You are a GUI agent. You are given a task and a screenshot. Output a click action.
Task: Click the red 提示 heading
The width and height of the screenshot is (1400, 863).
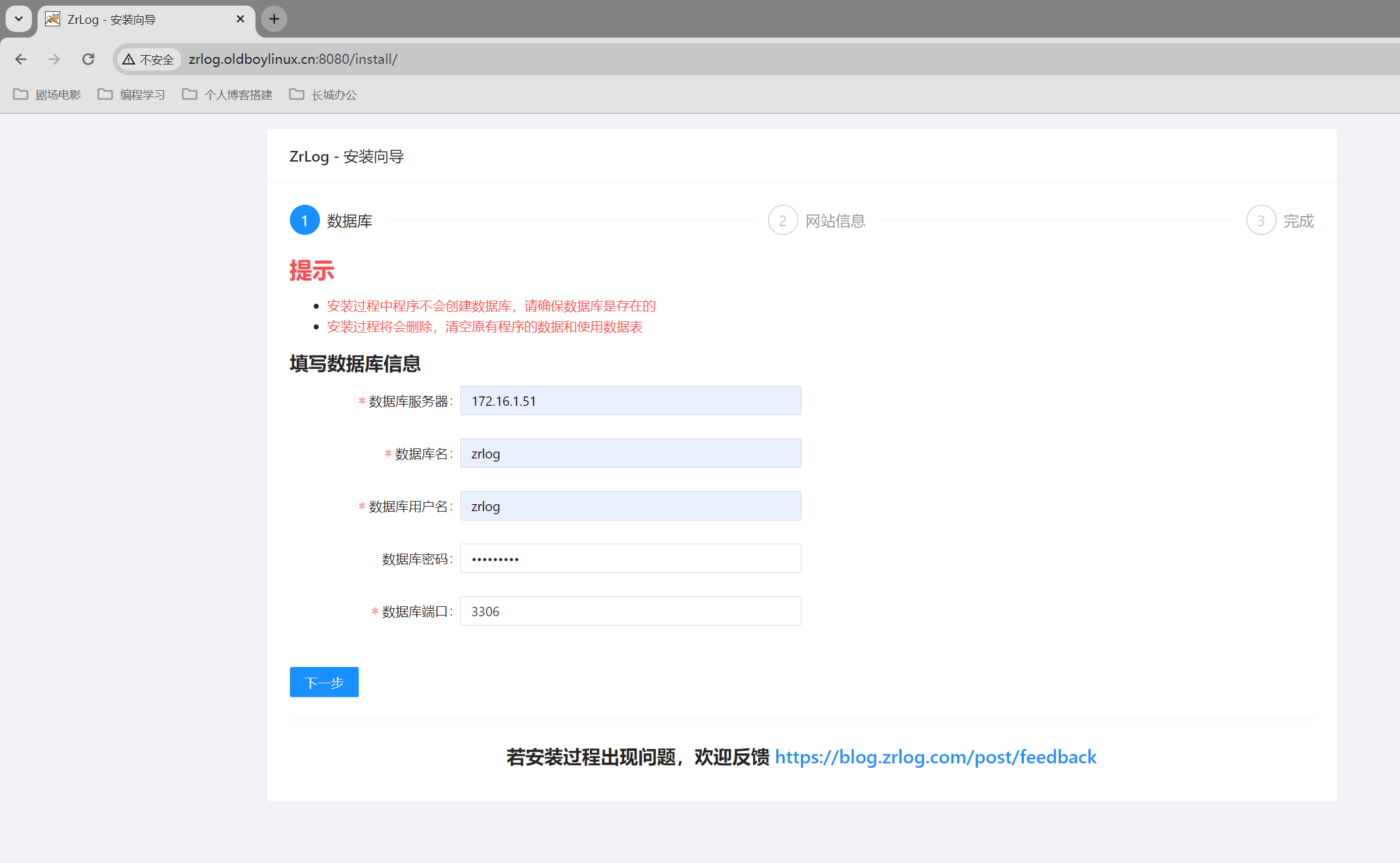[312, 271]
